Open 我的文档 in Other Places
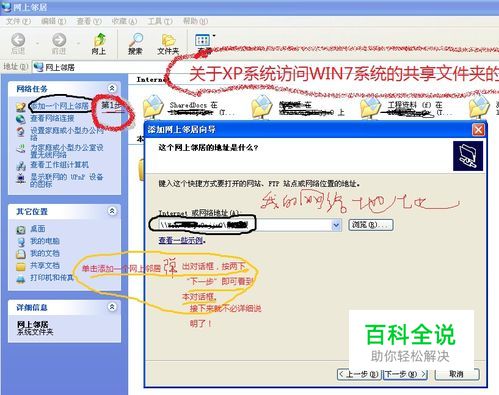The width and height of the screenshot is (499, 395). (45, 253)
